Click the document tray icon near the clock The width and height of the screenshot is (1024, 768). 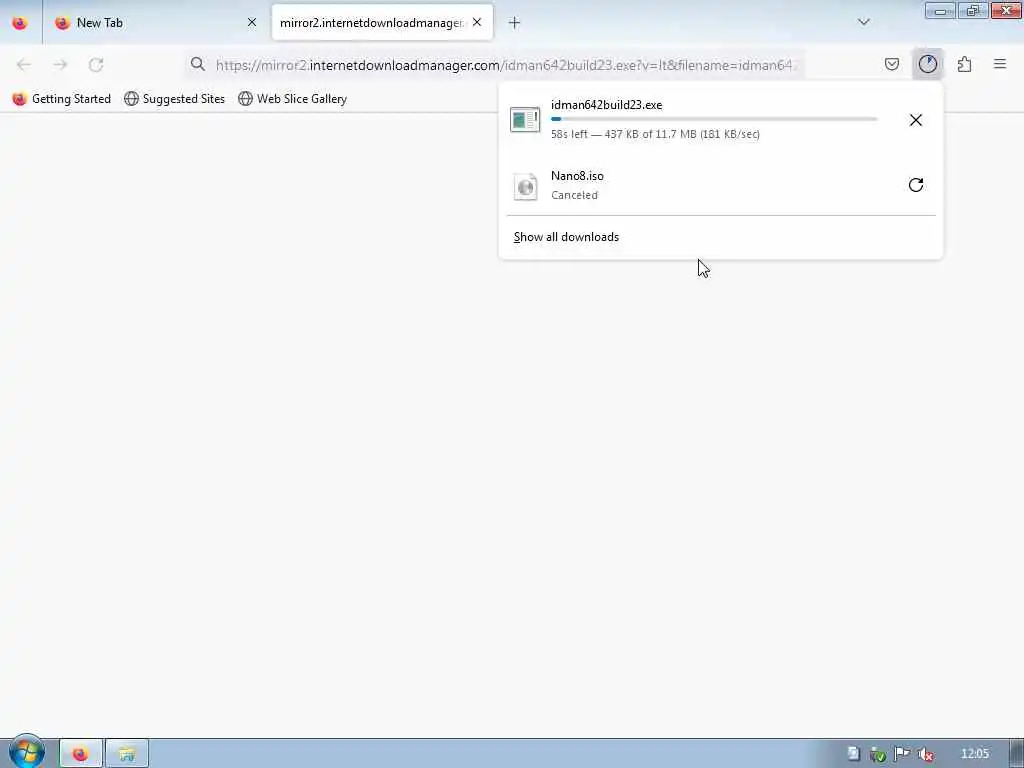[x=853, y=754]
